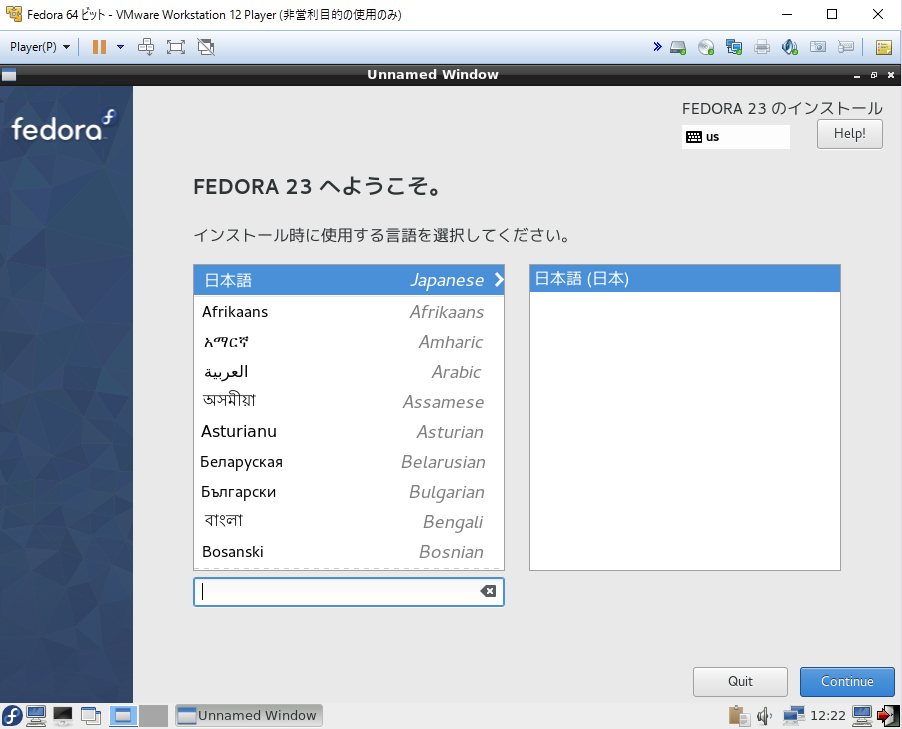
Task: Click the Continue button
Action: point(847,681)
